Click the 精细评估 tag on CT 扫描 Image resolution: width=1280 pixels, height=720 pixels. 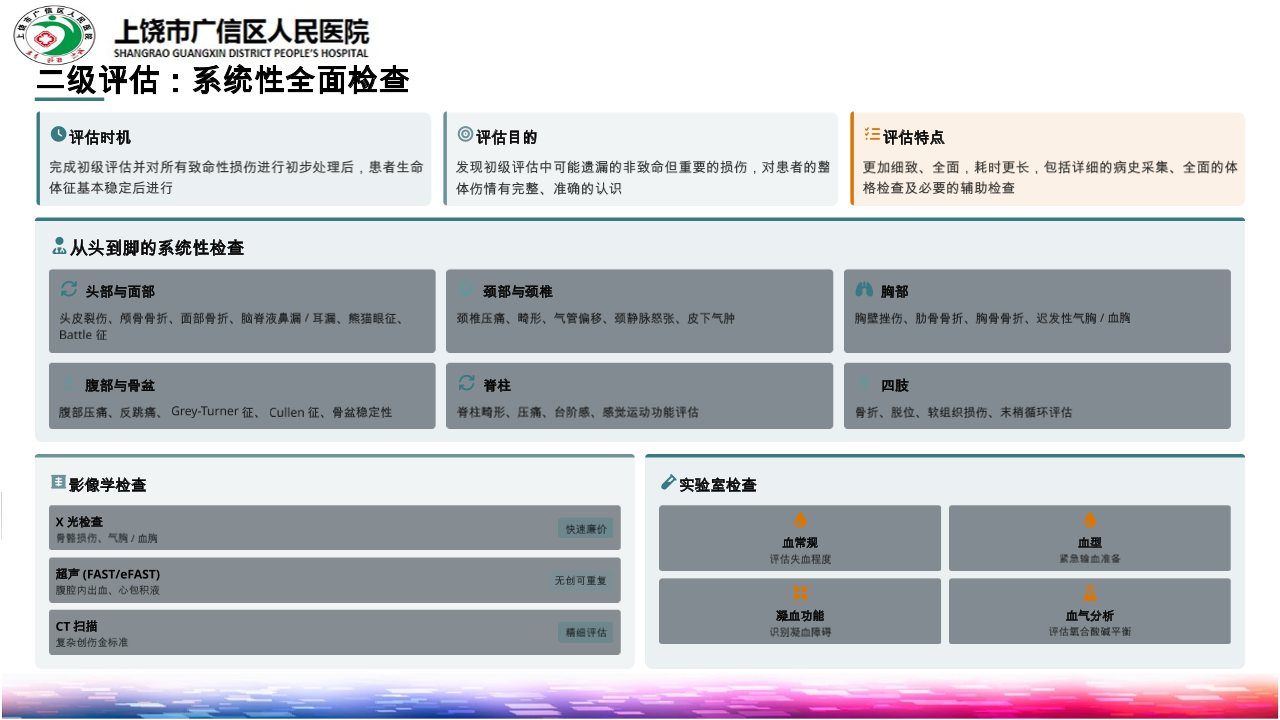click(585, 633)
